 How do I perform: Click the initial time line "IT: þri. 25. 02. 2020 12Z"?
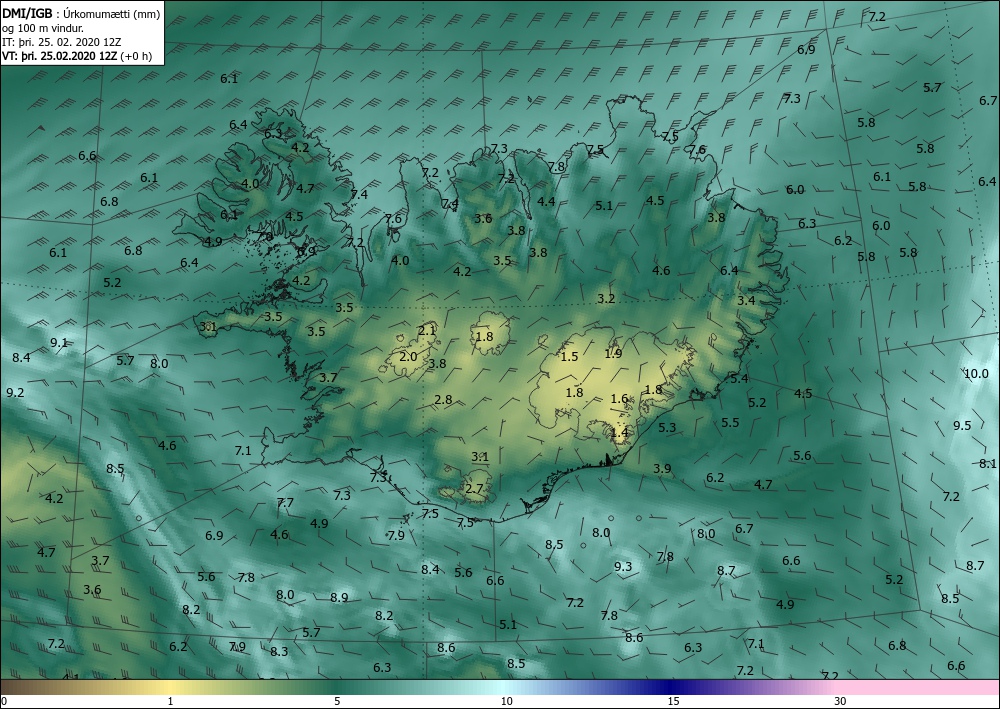[x=61, y=42]
